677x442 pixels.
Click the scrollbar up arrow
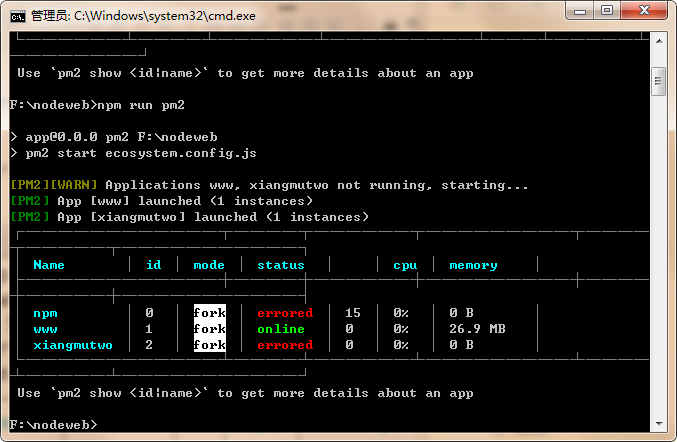click(x=659, y=42)
